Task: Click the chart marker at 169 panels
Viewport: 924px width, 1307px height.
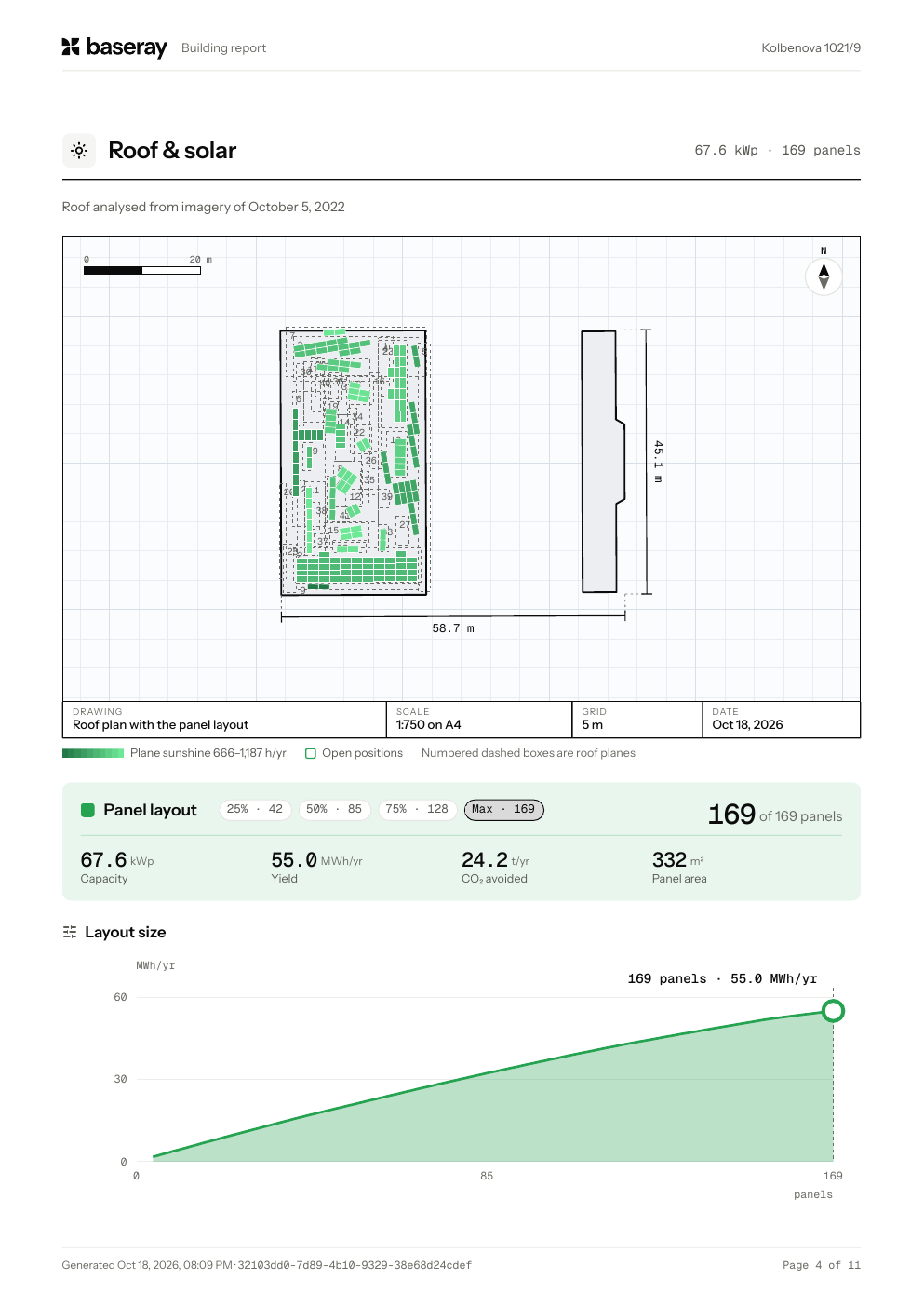Action: (x=833, y=1011)
